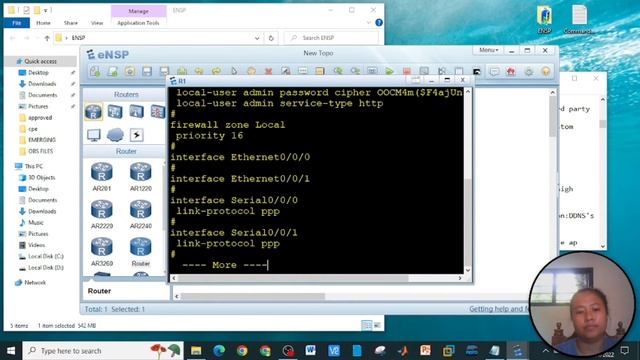640x360 pixels.
Task: Switch Explorer to details view icon in status bar
Action: pyautogui.click(x=366, y=325)
